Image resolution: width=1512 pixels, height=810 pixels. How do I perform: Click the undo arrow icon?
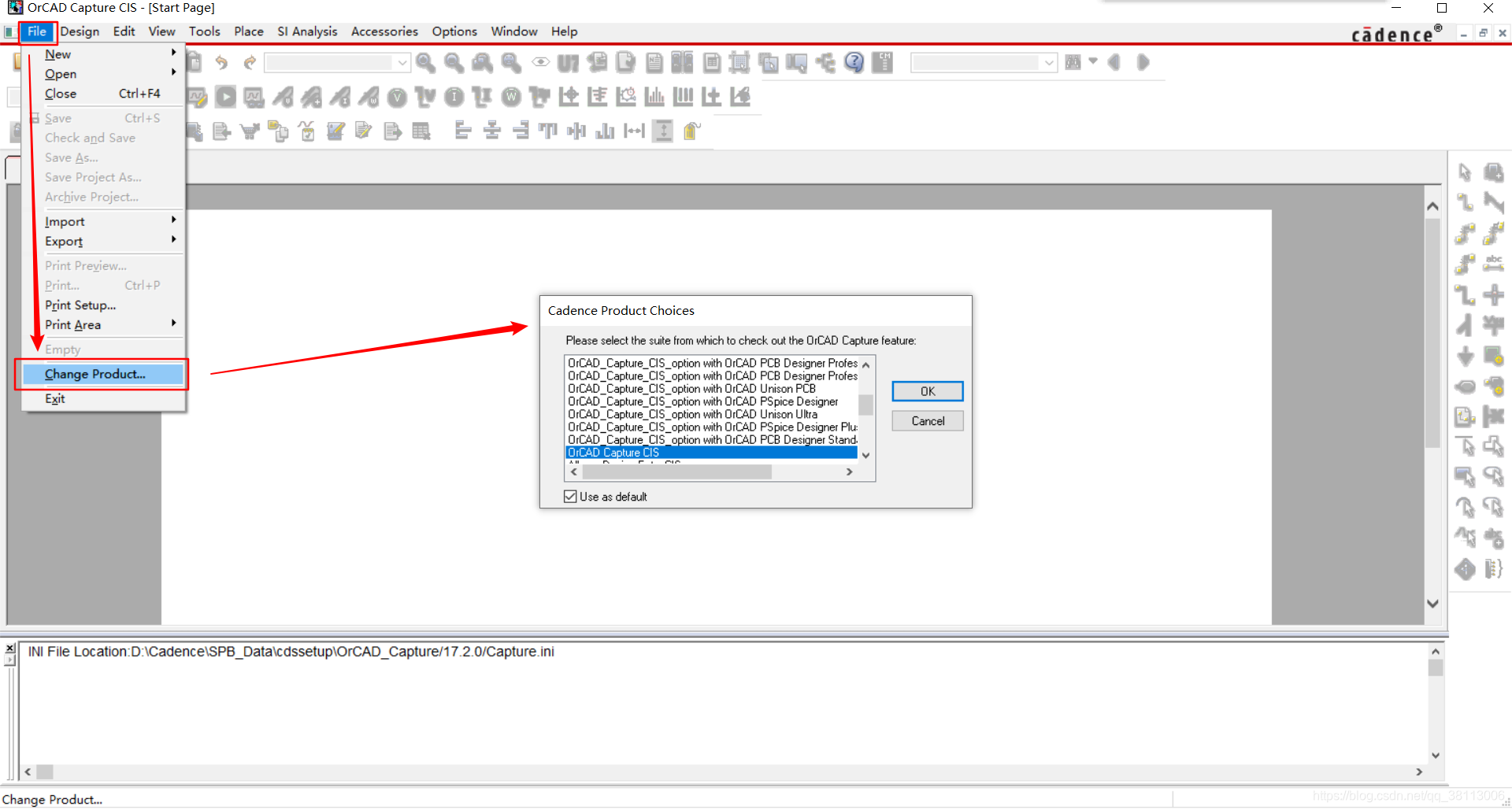click(x=221, y=63)
